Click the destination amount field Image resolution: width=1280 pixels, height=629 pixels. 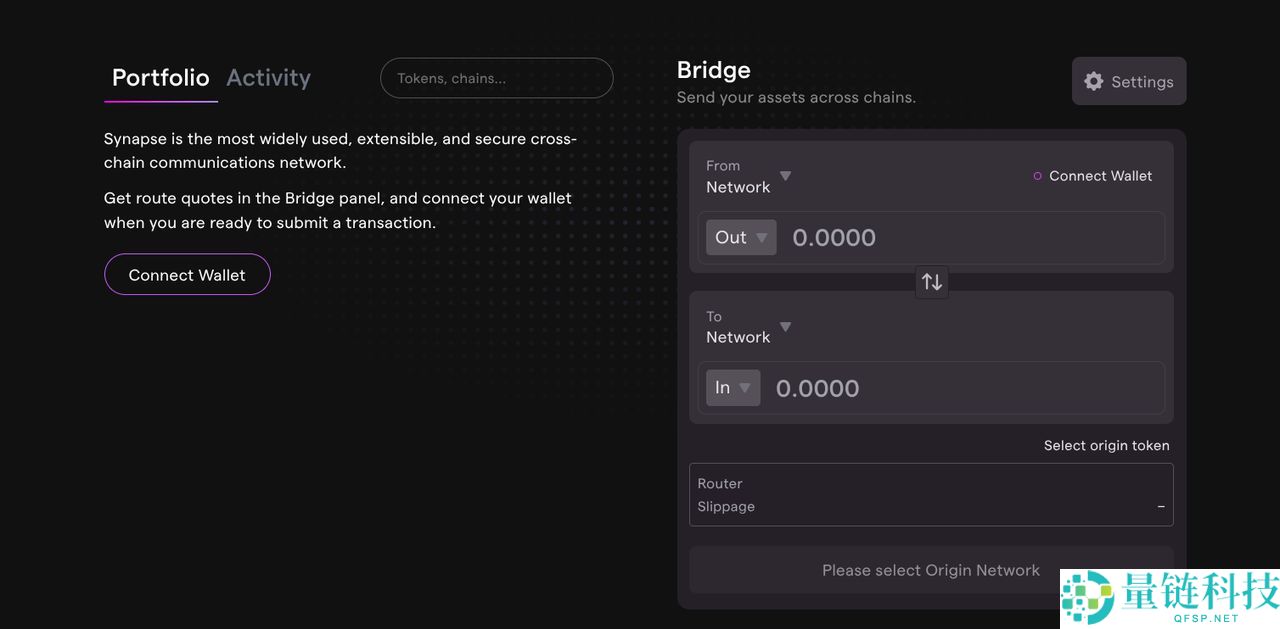click(960, 388)
